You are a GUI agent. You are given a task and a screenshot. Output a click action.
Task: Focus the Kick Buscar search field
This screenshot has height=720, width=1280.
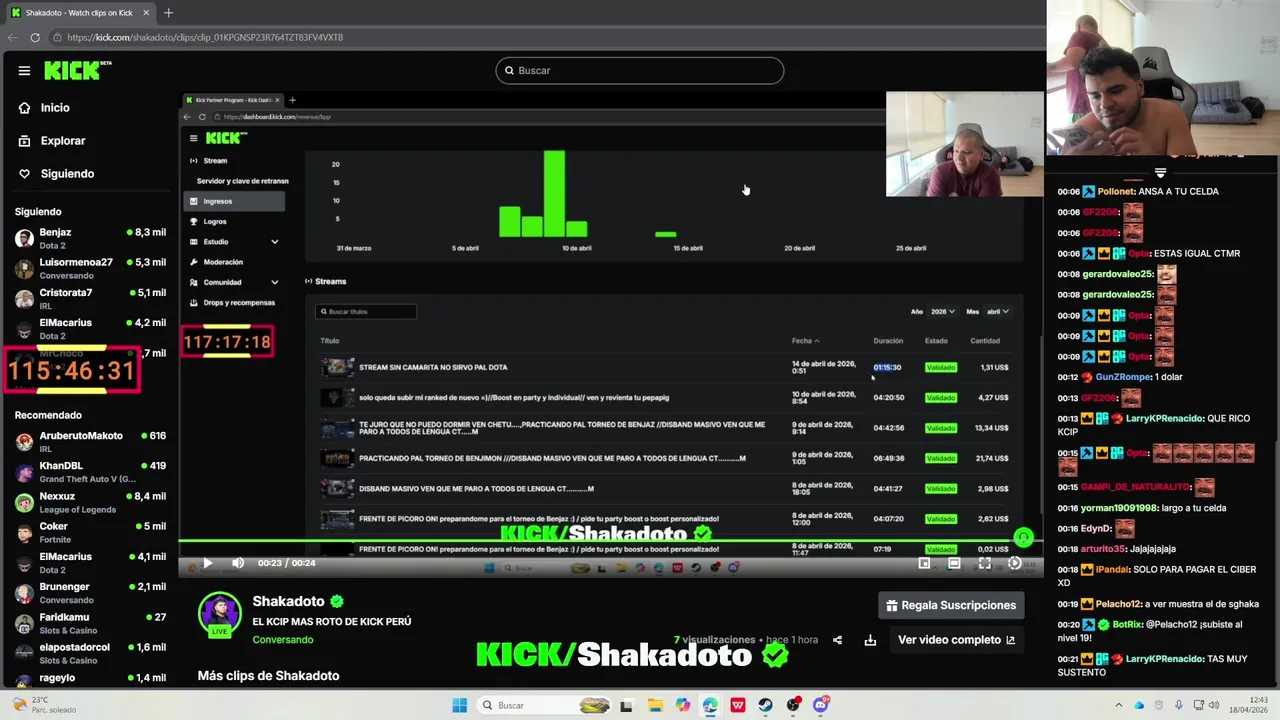640,70
